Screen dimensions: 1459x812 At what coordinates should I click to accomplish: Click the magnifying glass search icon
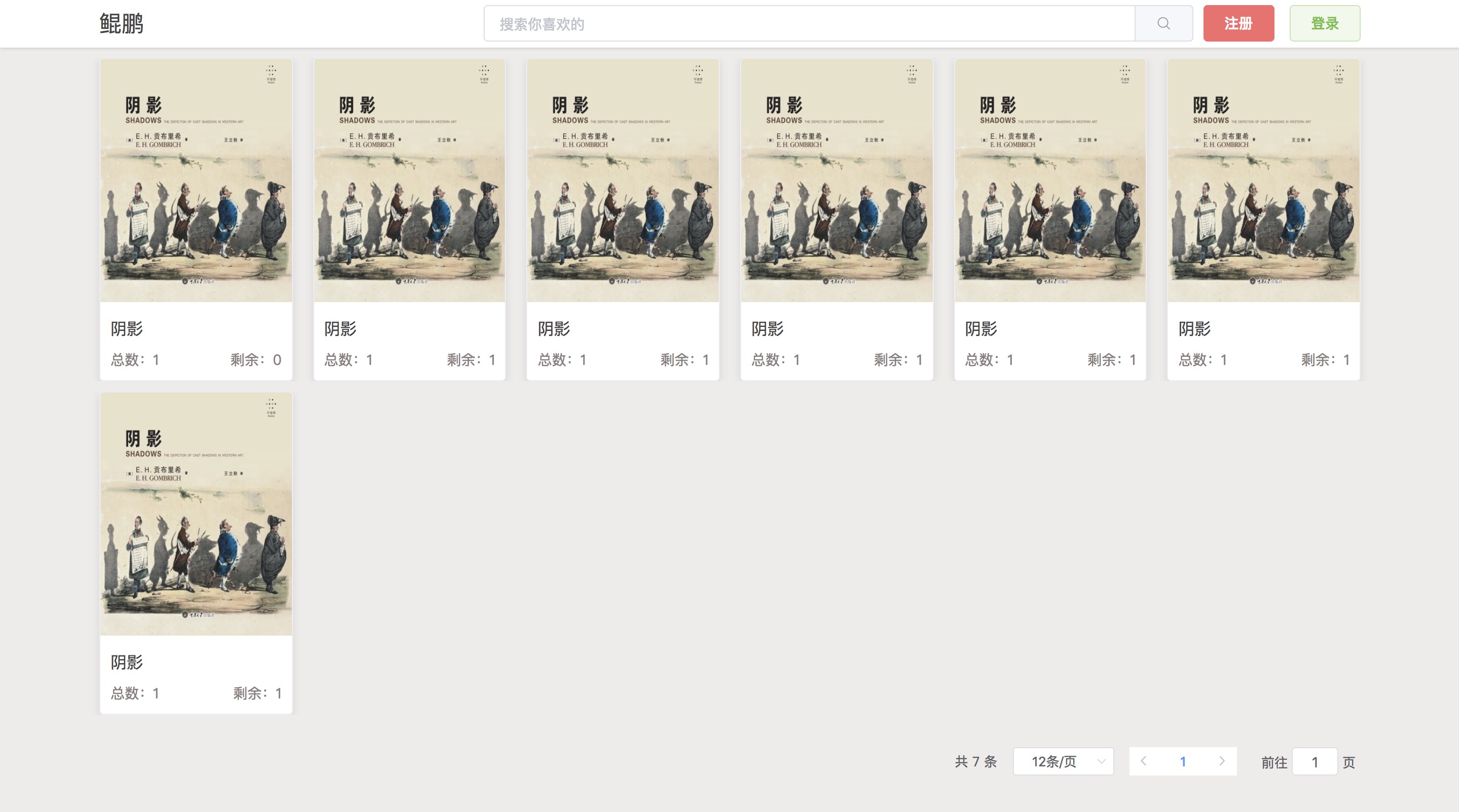coord(1163,23)
